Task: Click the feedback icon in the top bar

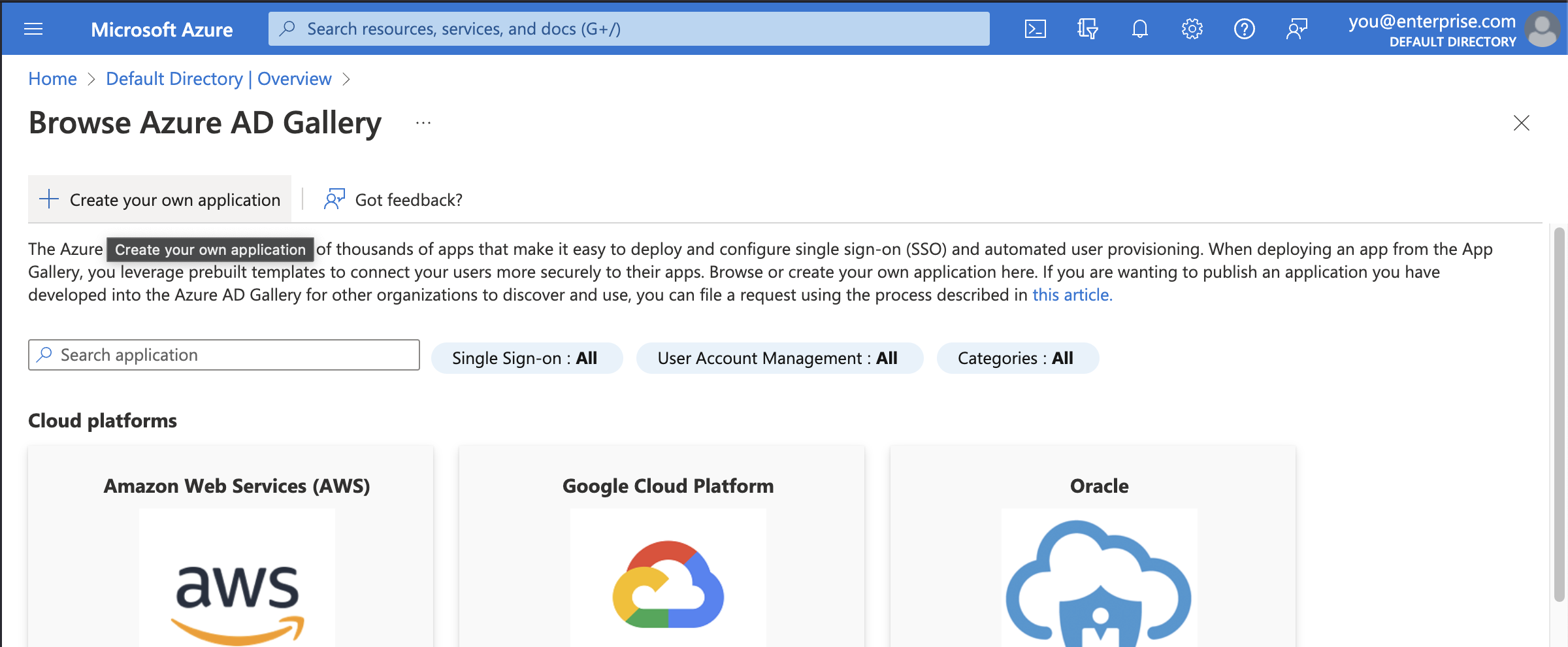Action: (x=1297, y=28)
